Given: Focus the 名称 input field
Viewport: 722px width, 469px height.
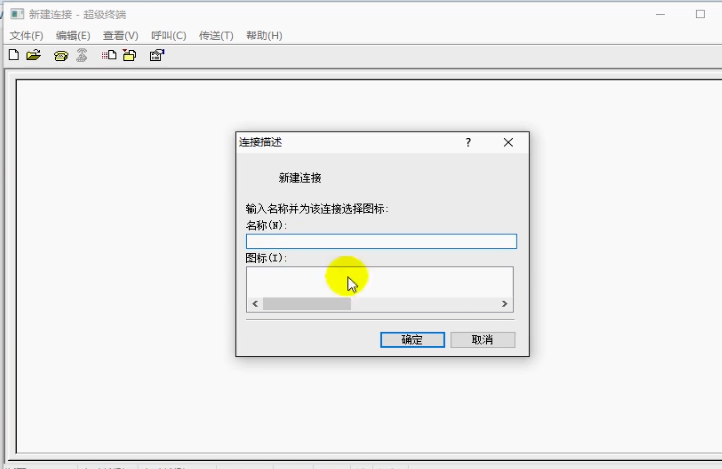Looking at the screenshot, I should [381, 241].
